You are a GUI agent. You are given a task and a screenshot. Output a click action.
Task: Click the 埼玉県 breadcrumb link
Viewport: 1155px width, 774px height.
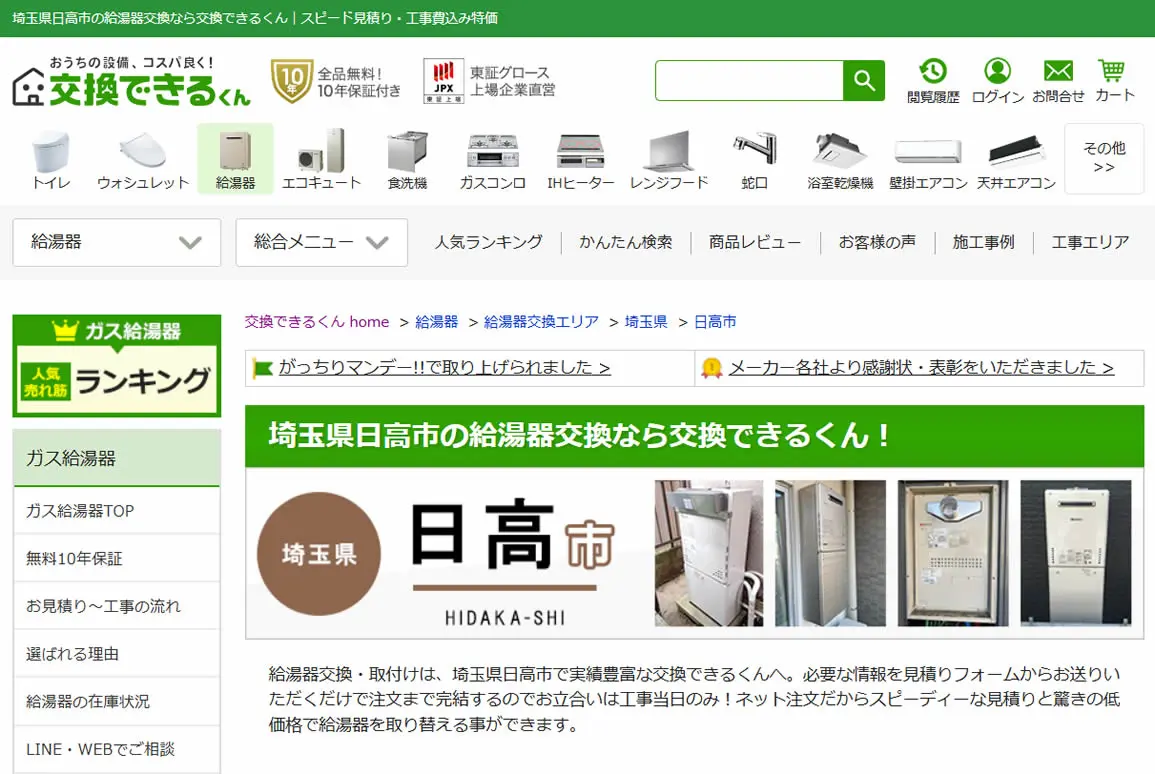[645, 322]
